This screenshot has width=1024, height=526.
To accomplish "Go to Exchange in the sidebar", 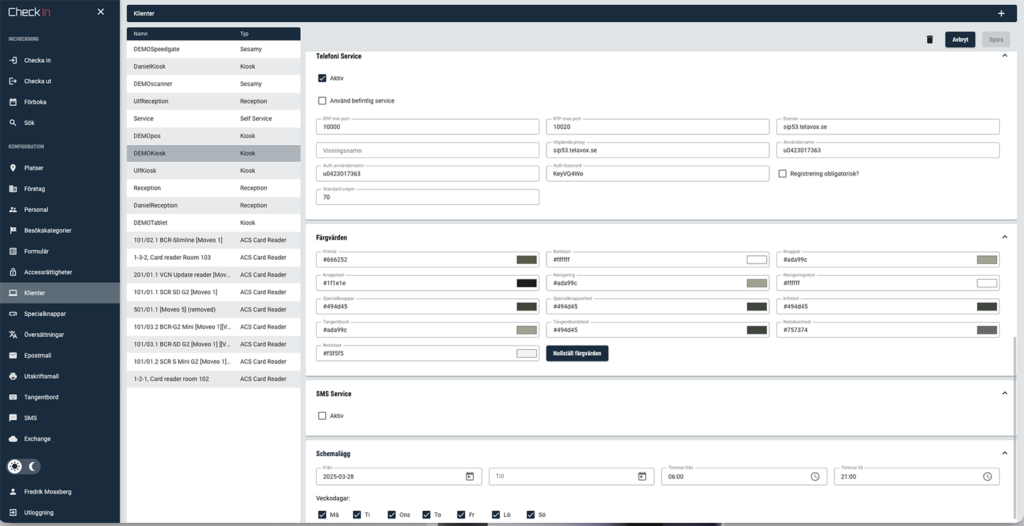I will 59,438.
